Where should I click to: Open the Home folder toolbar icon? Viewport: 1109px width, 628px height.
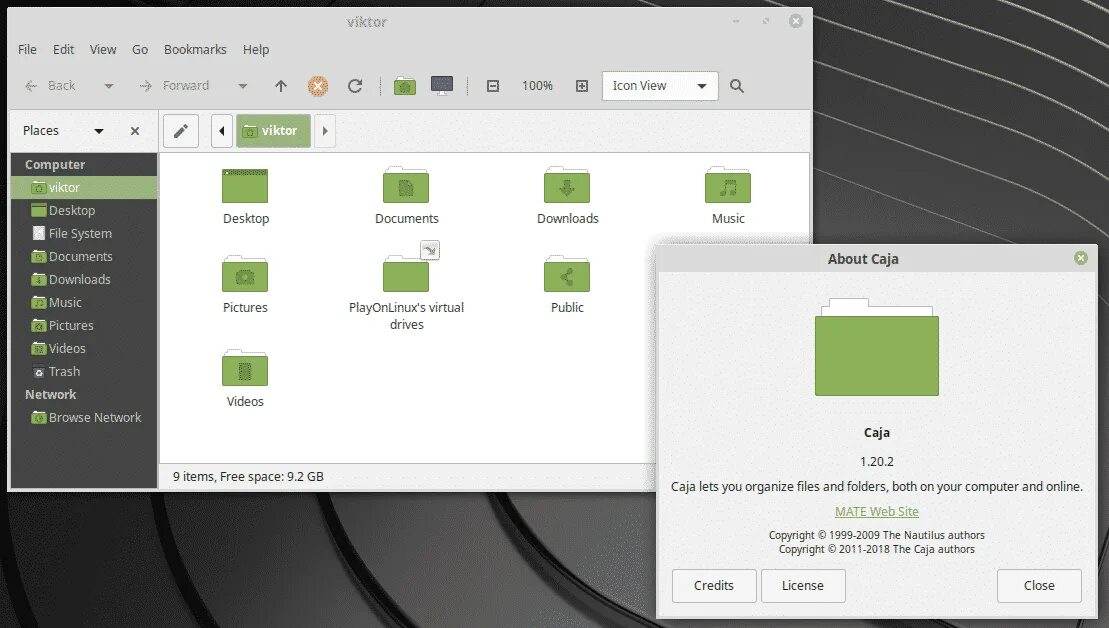(x=405, y=86)
